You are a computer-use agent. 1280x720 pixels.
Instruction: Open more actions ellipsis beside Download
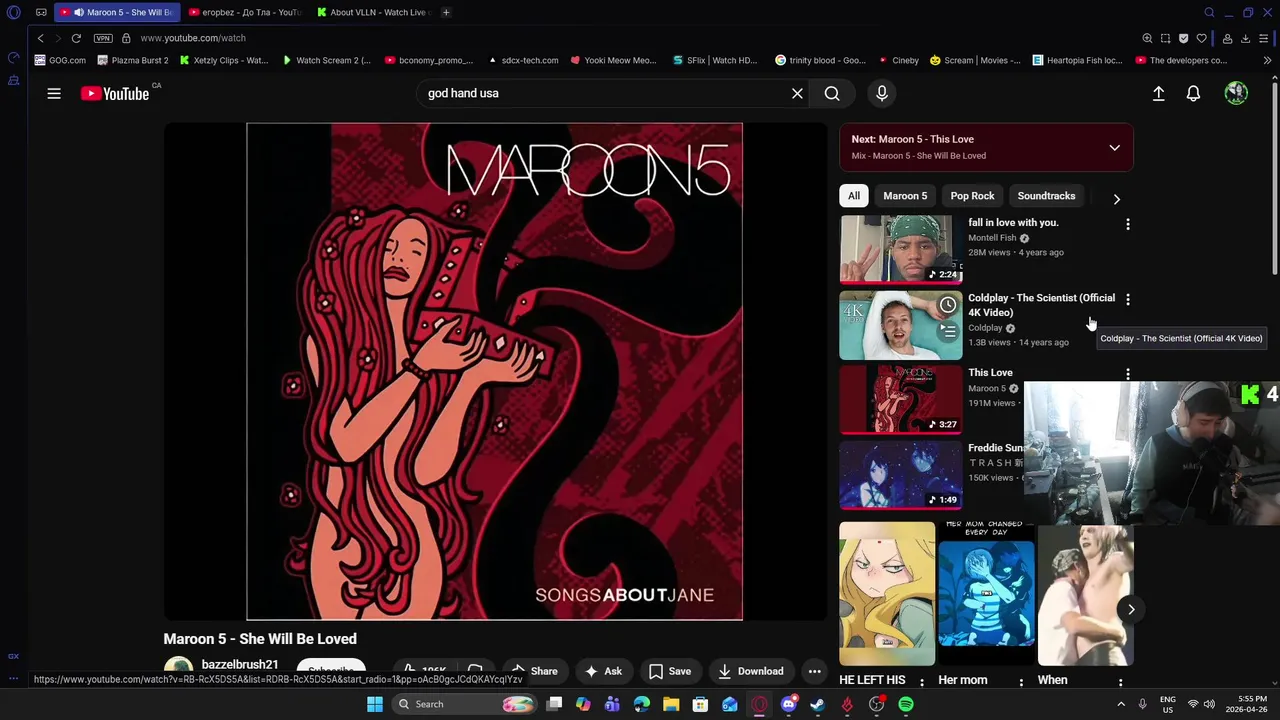pos(815,671)
